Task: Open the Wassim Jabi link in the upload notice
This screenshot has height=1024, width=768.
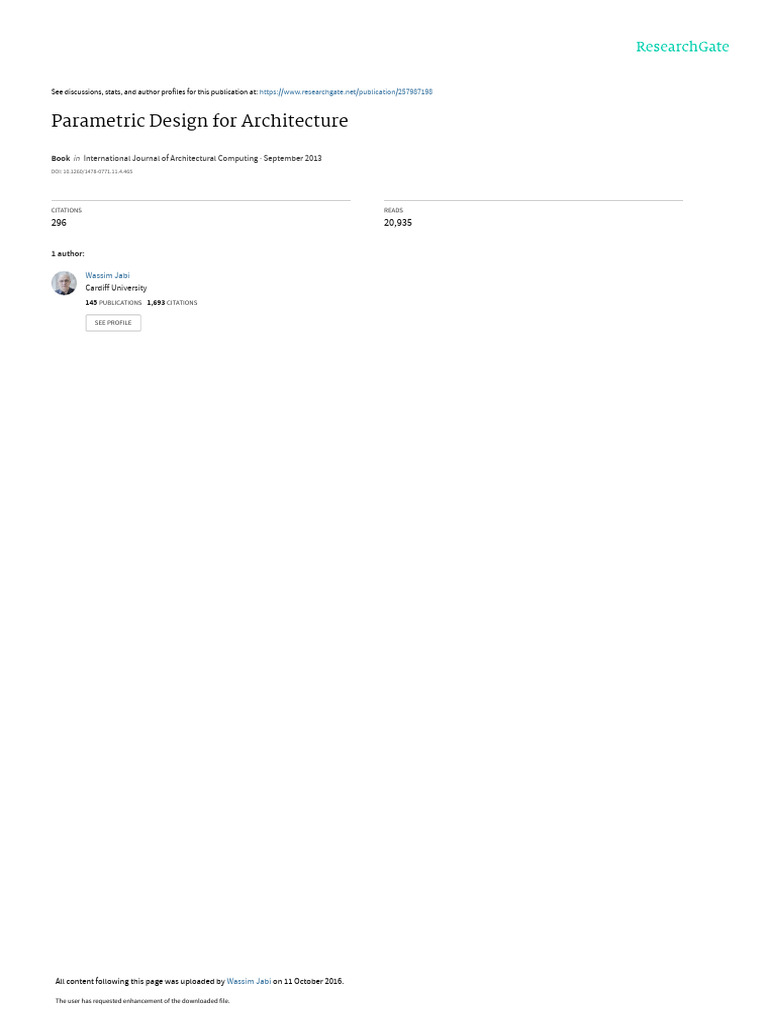Action: pyautogui.click(x=249, y=981)
